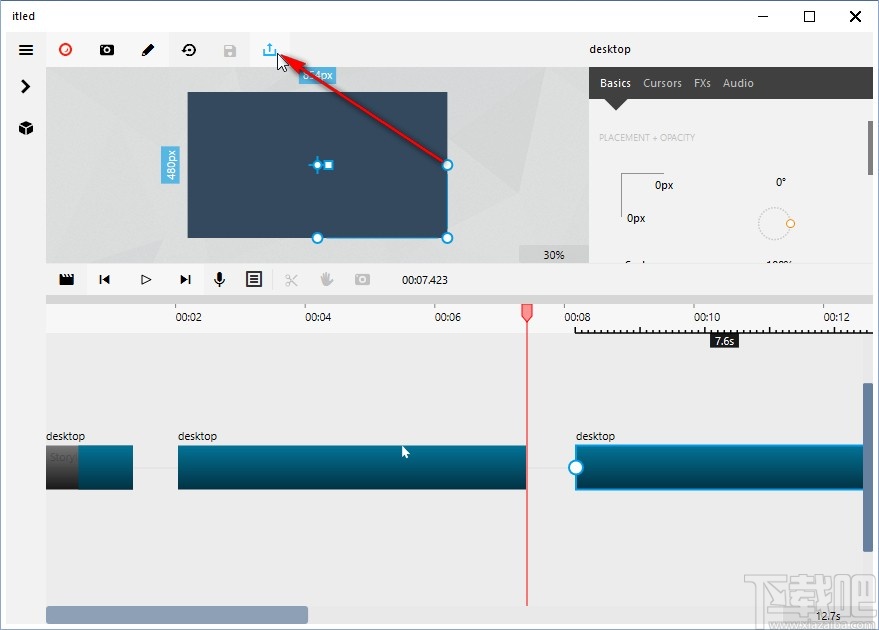This screenshot has height=630, width=879.
Task: Click the 30% zoom level indicator
Action: pos(554,255)
